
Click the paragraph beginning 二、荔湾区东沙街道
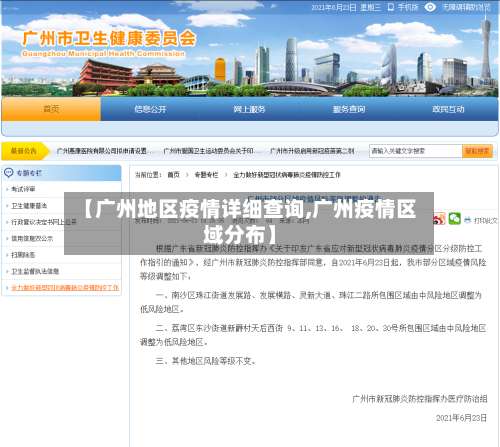click(313, 335)
